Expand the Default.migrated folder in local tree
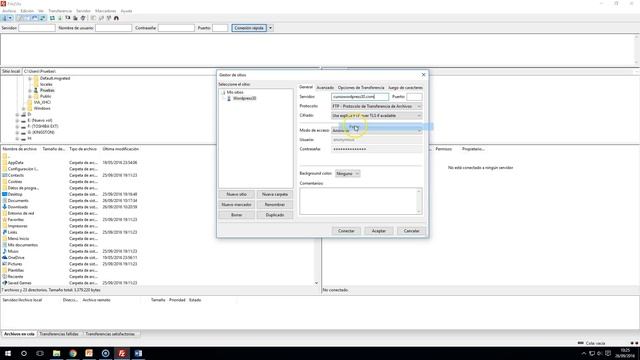The width and height of the screenshot is (640, 360). pyautogui.click(x=30, y=78)
